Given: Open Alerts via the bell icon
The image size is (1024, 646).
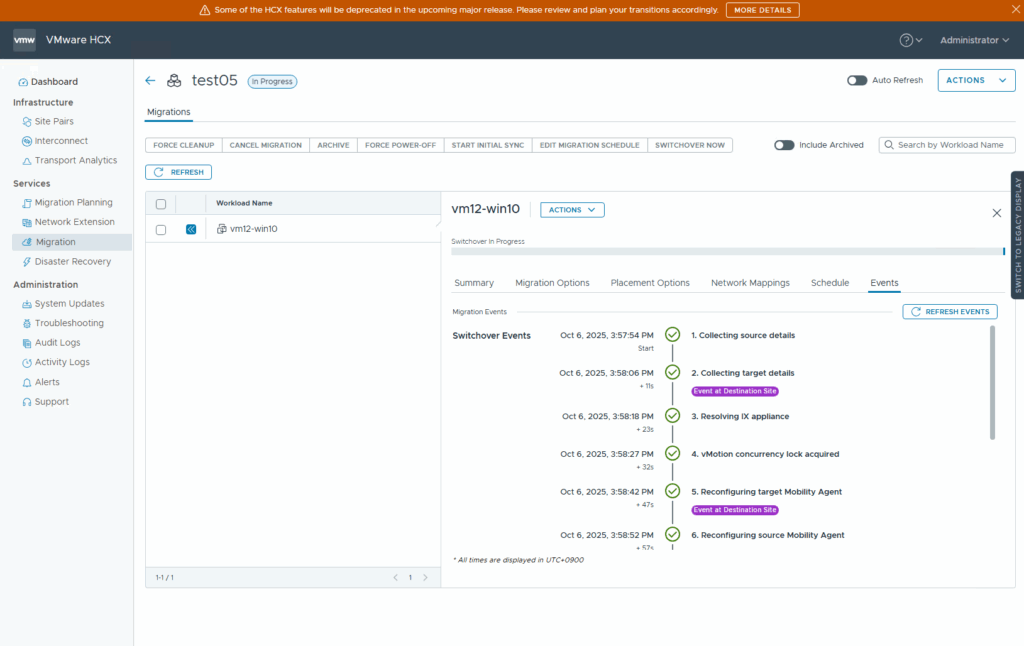Looking at the screenshot, I should (27, 382).
